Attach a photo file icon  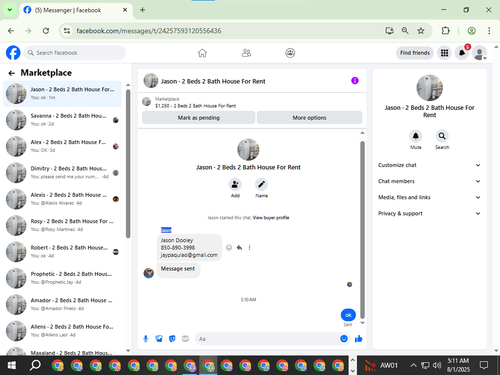coord(159,339)
